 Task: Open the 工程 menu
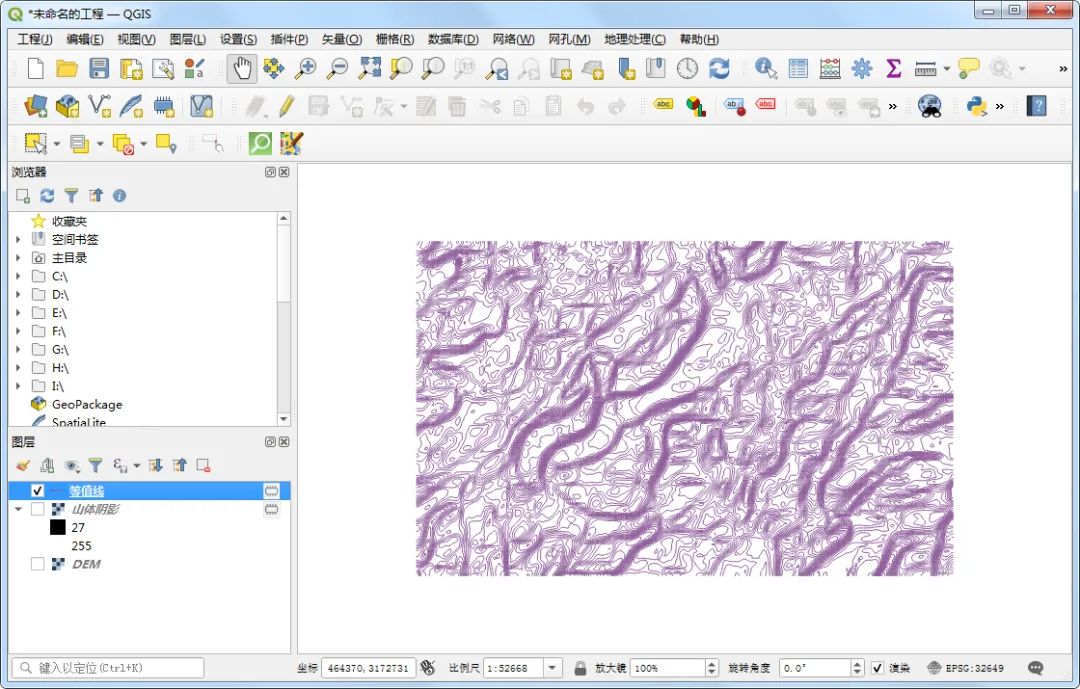click(34, 39)
